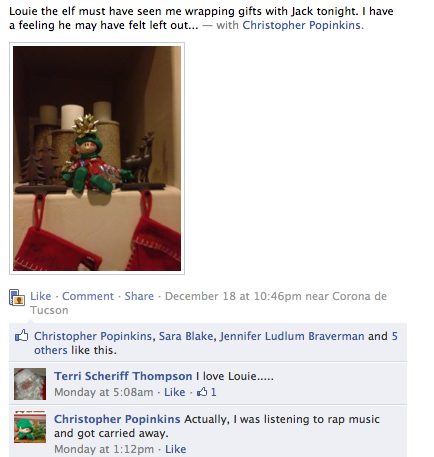Like Christopher's rap music comment
This screenshot has height=457, width=434.
[175, 449]
